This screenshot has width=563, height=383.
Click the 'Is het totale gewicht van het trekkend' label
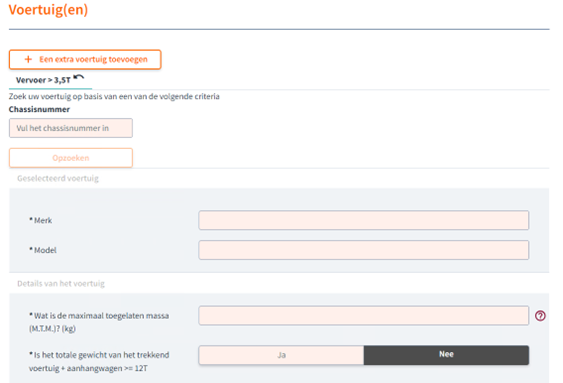pyautogui.click(x=99, y=361)
